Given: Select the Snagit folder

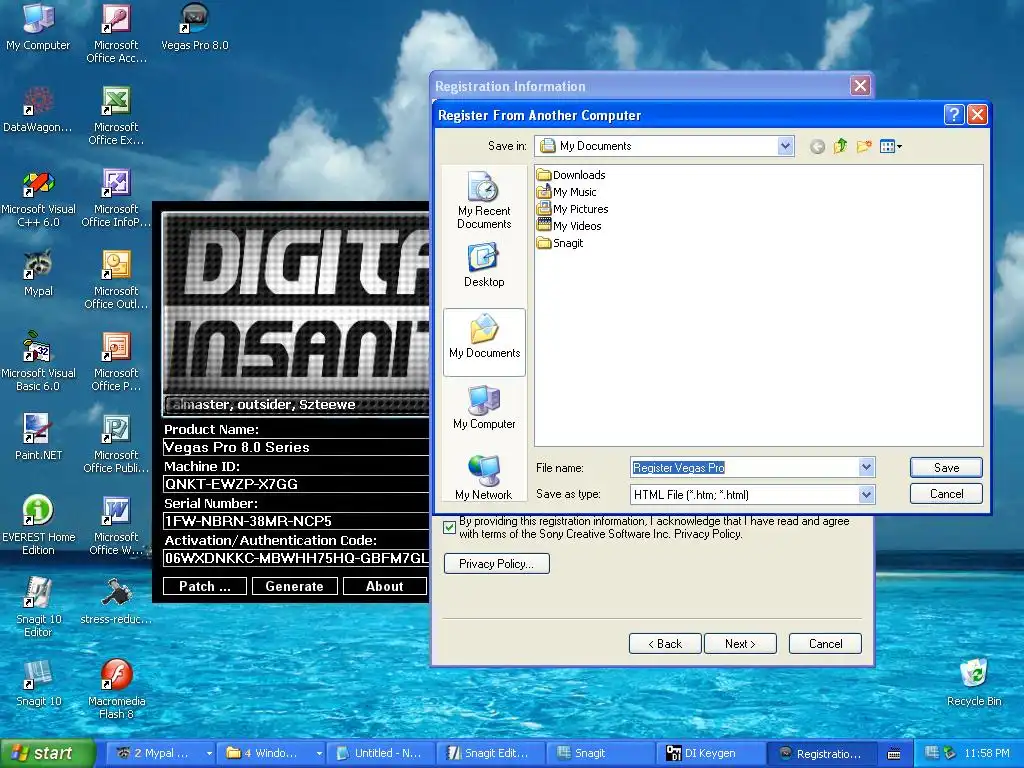Looking at the screenshot, I should [x=560, y=243].
